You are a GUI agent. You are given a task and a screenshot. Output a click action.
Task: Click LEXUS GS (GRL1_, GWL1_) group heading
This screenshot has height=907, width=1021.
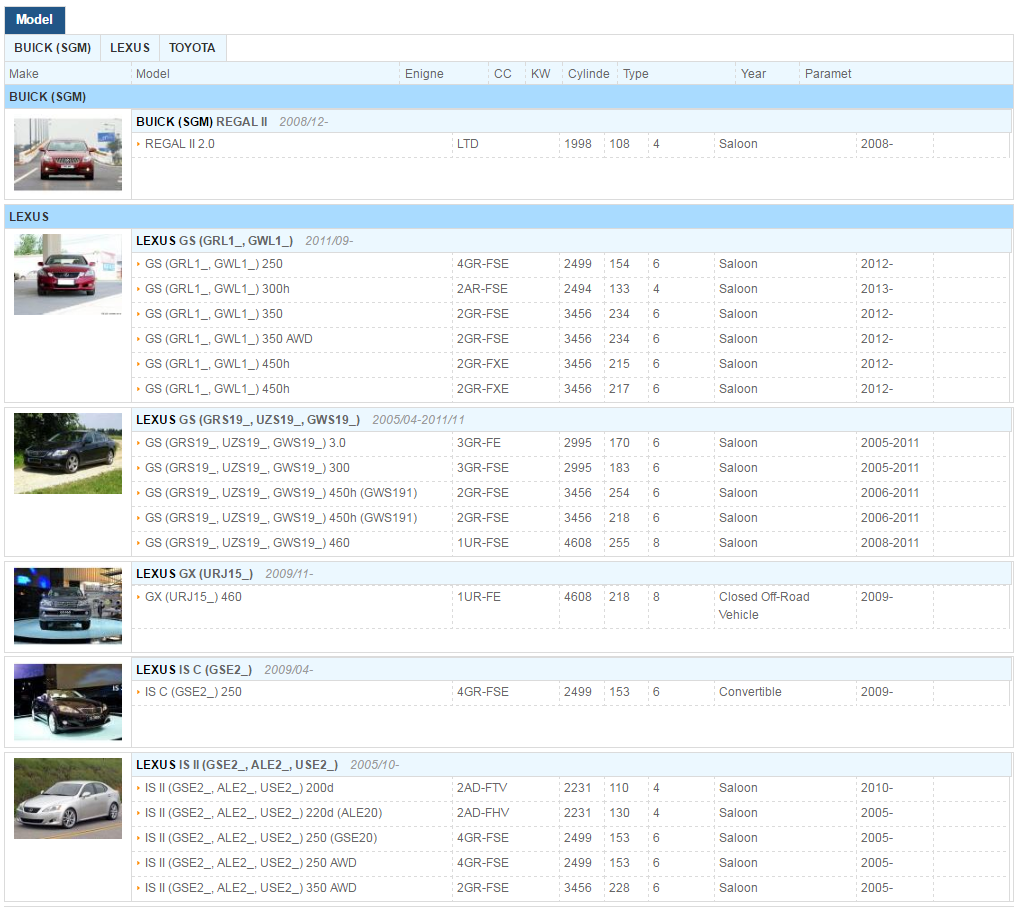coord(214,241)
